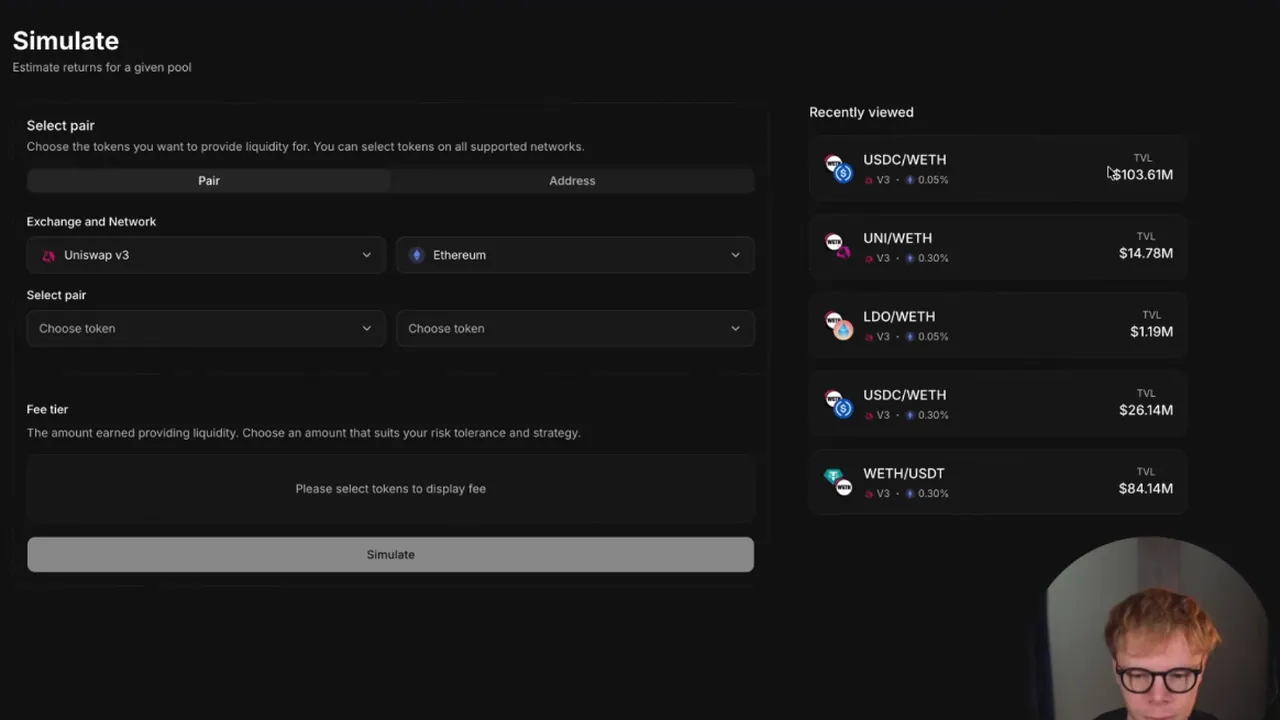
Task: Click the Uniswap v3 logo icon
Action: point(48,255)
